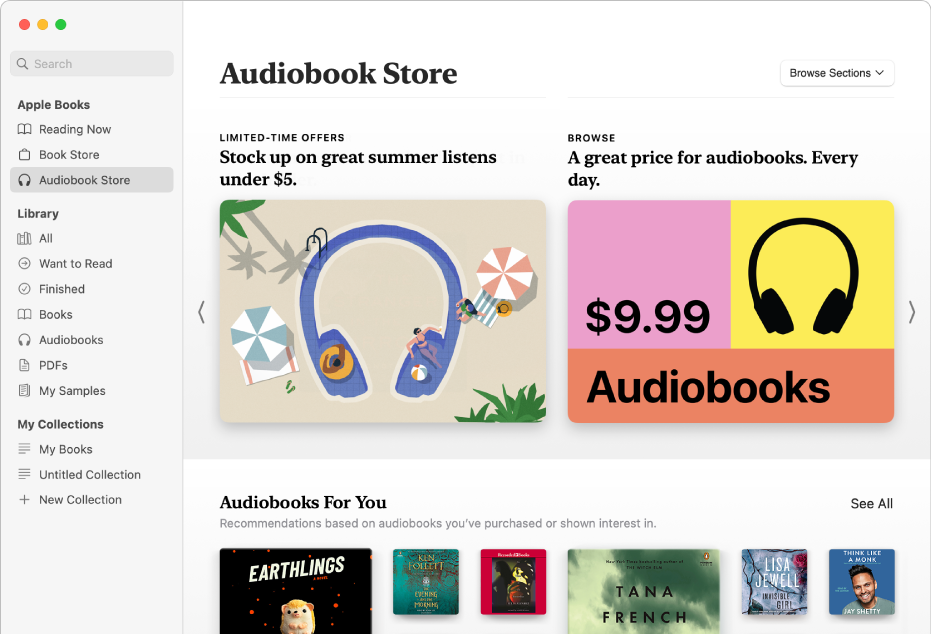Open the Audiobooks library item

click(71, 340)
